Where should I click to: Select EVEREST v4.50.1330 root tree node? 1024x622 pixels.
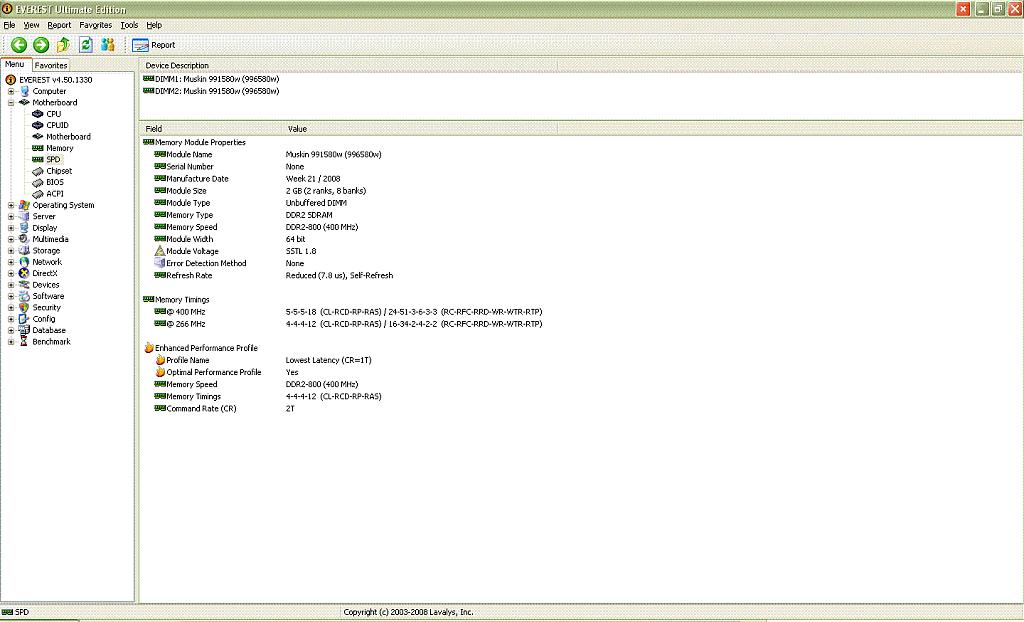56,80
